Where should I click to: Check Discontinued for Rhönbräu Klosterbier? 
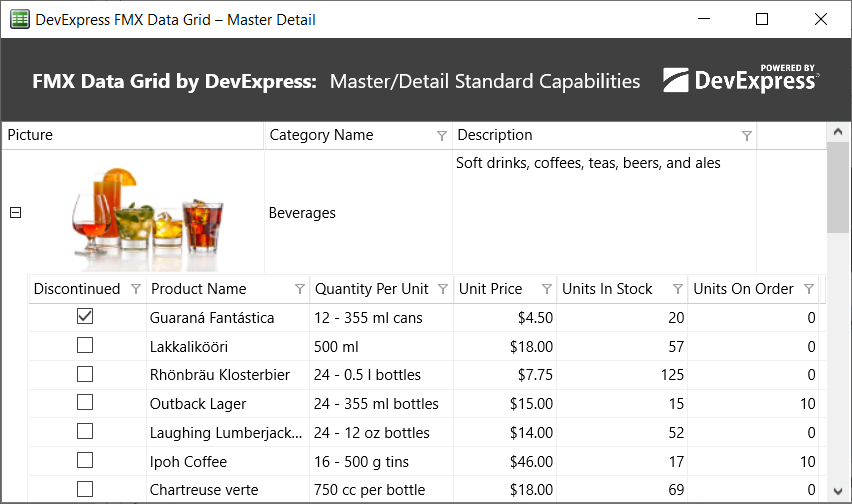tap(85, 374)
